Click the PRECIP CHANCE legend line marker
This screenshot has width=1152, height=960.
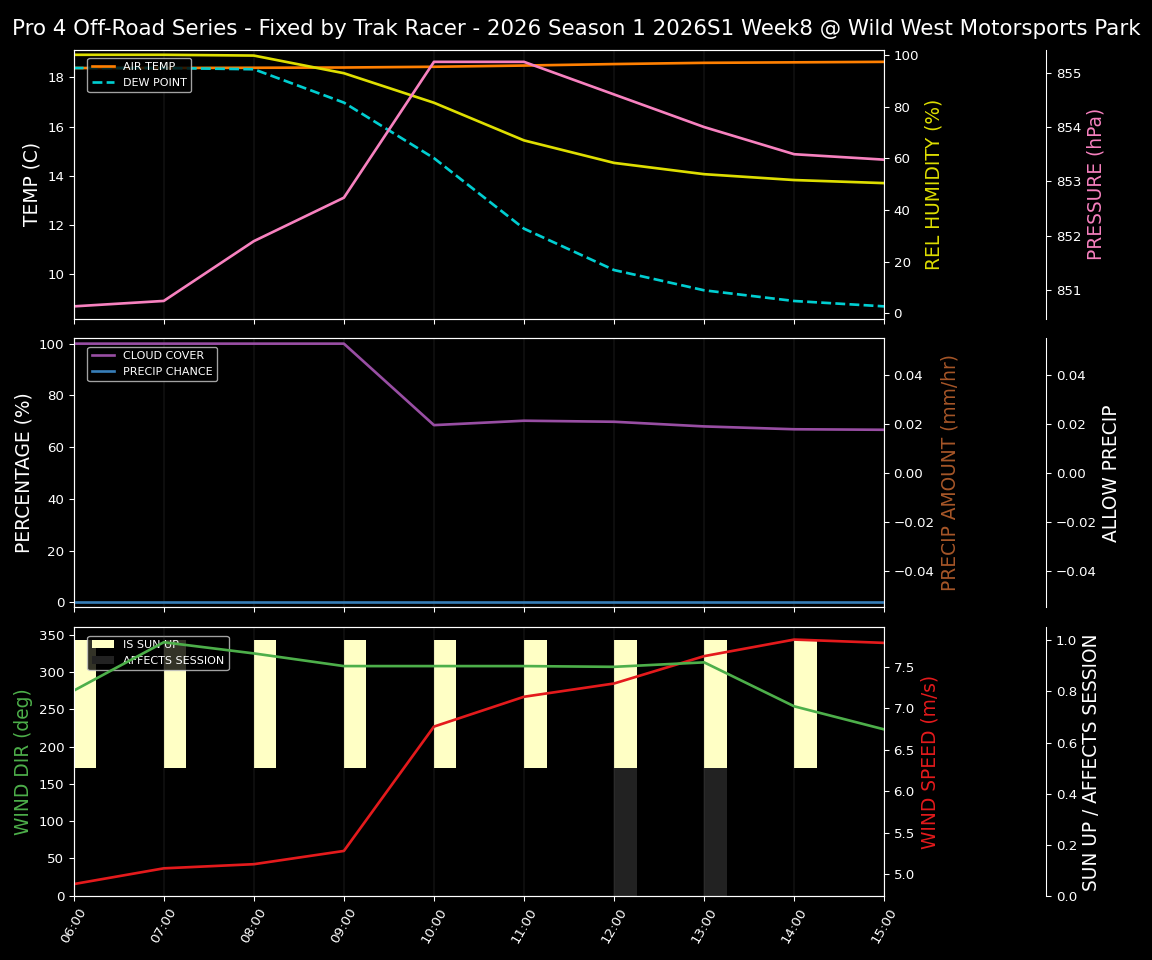104,371
